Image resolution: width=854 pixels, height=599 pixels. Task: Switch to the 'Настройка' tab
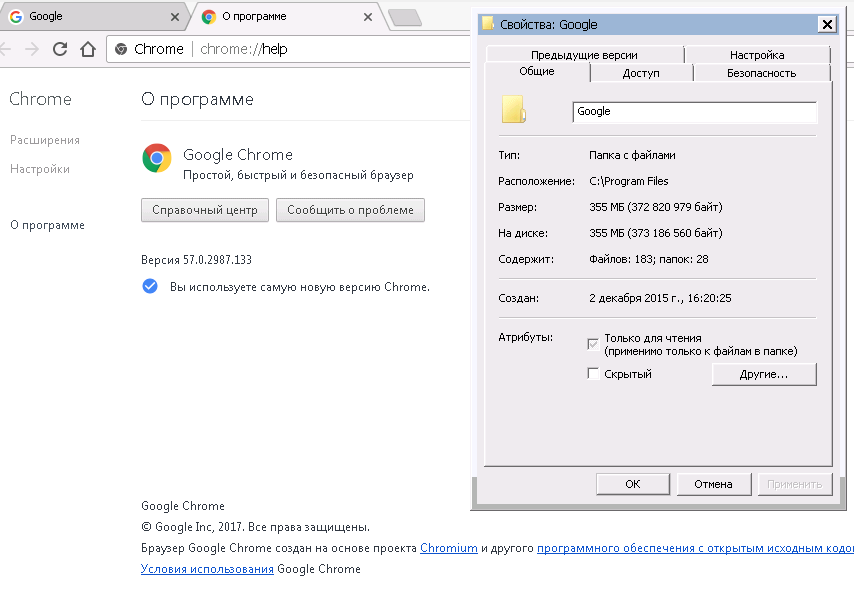757,54
